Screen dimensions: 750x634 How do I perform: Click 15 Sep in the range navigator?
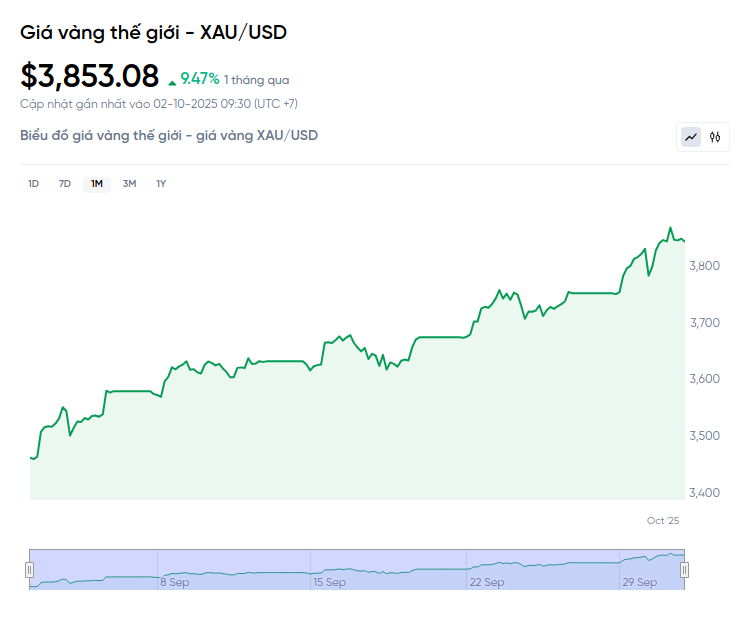click(329, 582)
